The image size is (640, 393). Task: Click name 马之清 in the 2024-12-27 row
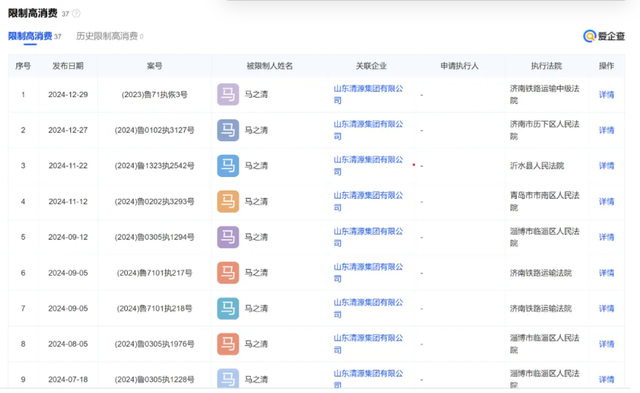click(256, 130)
